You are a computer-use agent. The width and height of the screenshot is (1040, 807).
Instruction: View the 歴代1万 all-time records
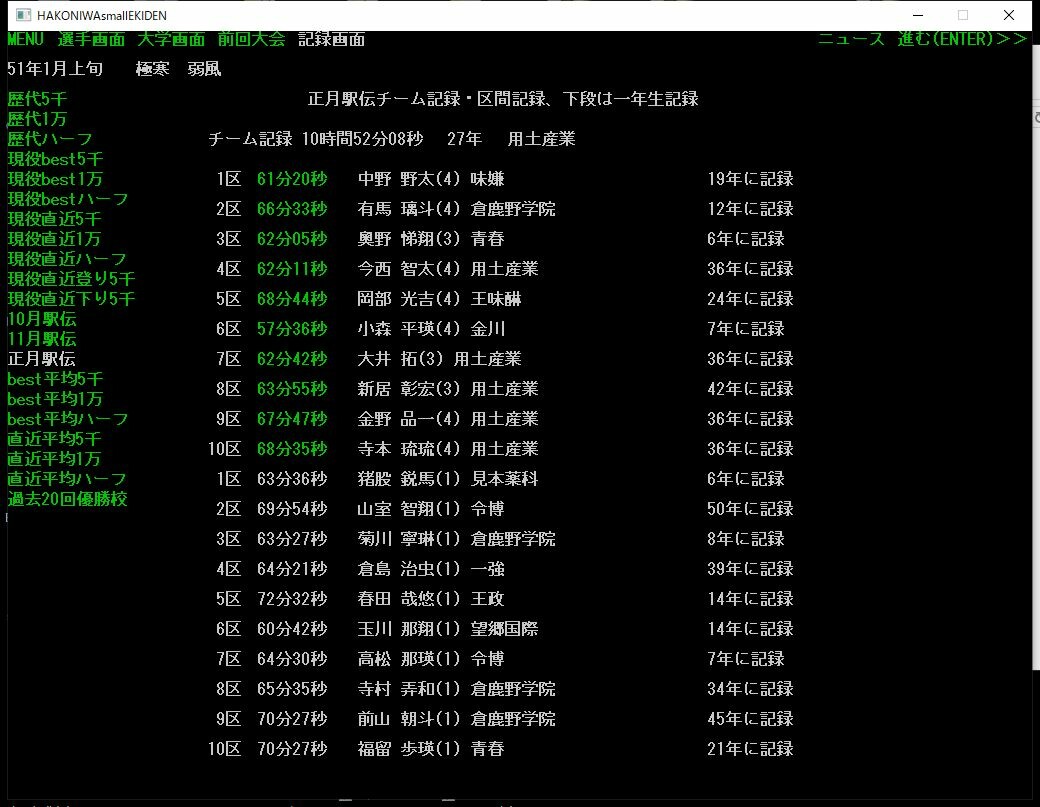click(37, 119)
